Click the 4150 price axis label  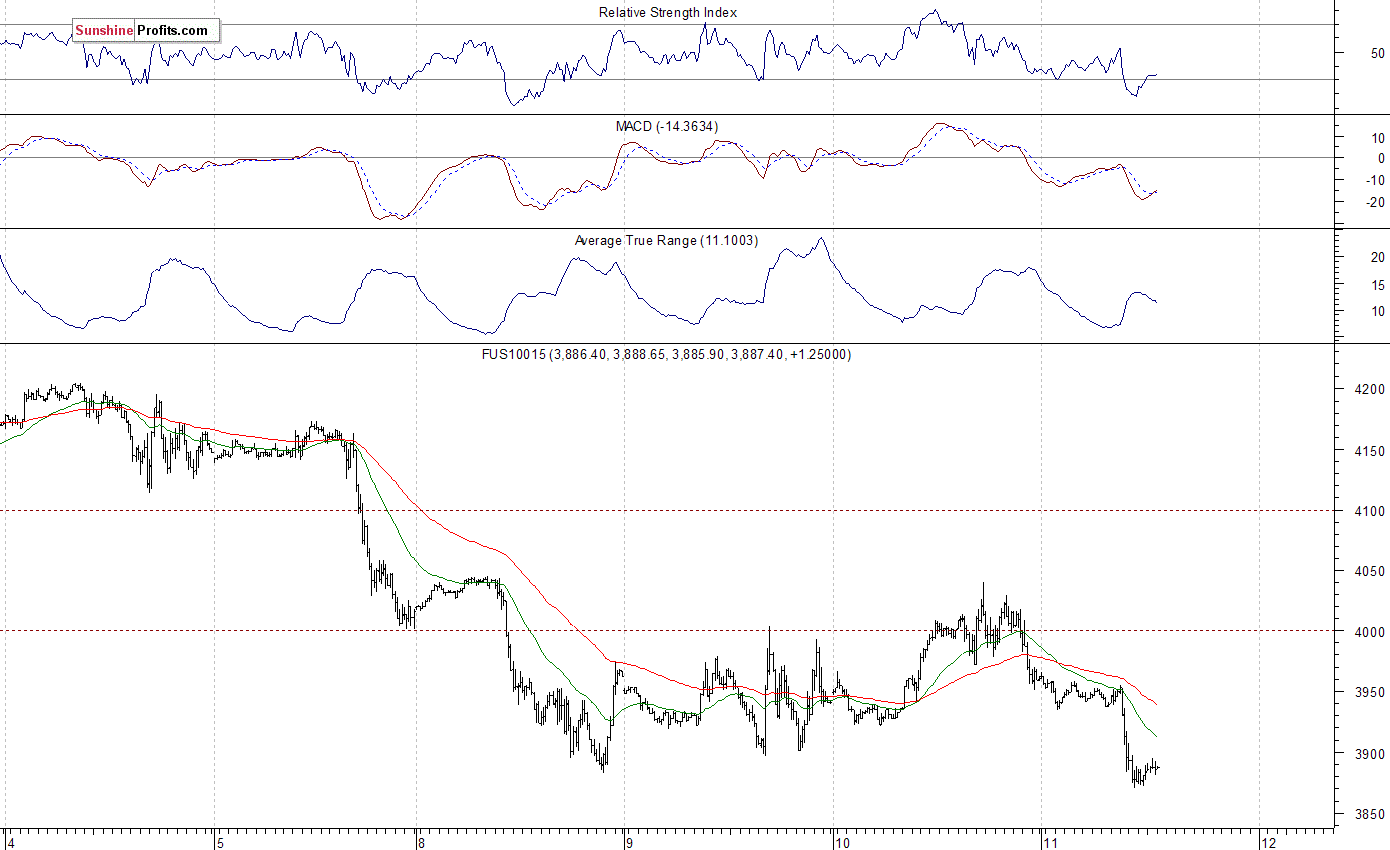pyautogui.click(x=1369, y=450)
